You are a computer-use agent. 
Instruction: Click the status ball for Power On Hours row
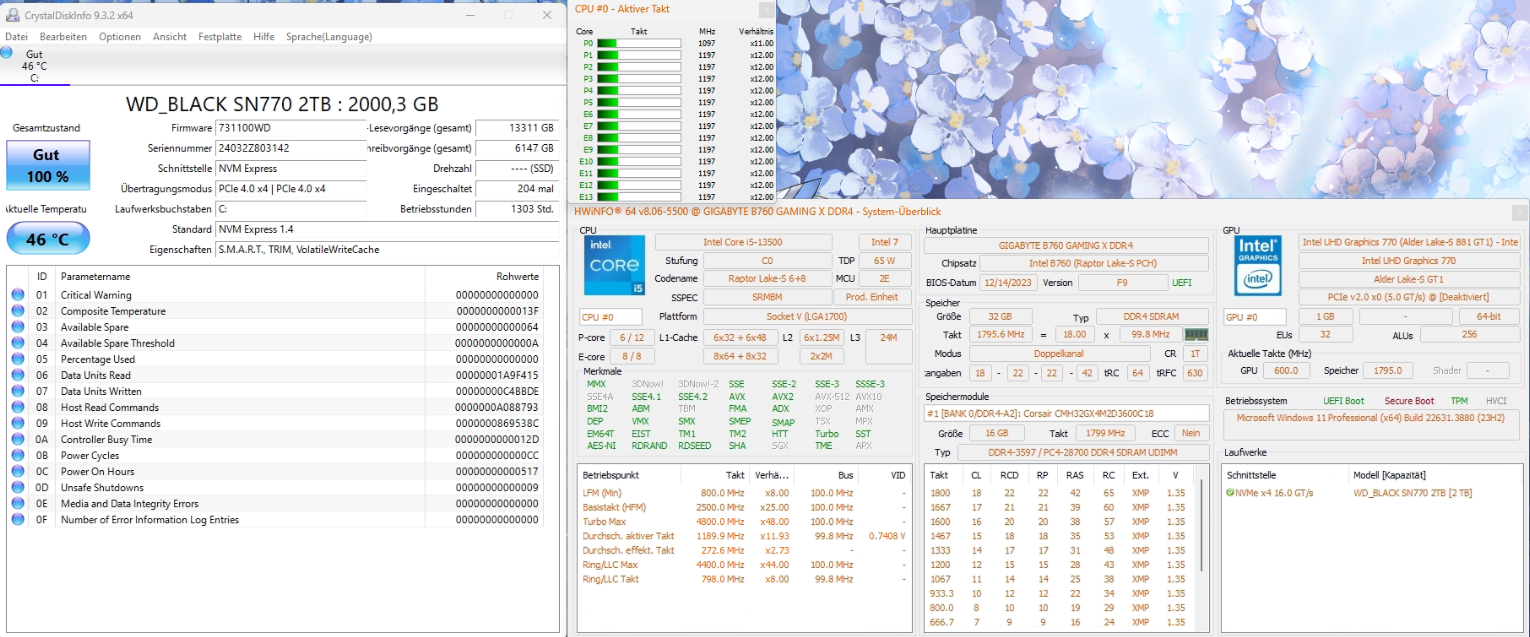tap(18, 471)
